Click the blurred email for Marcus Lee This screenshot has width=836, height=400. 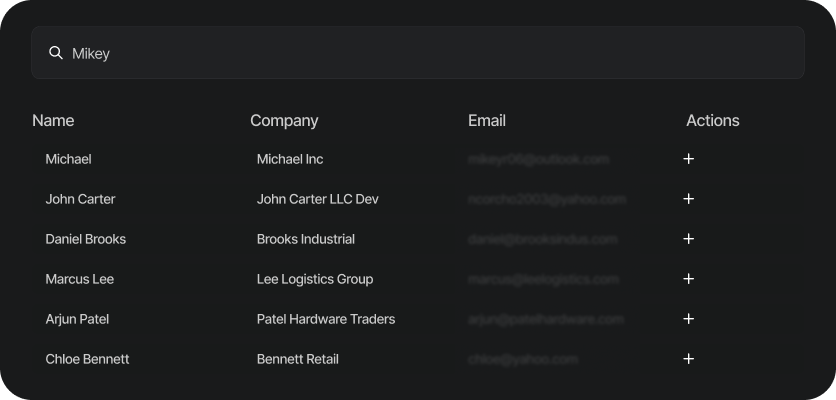click(543, 279)
